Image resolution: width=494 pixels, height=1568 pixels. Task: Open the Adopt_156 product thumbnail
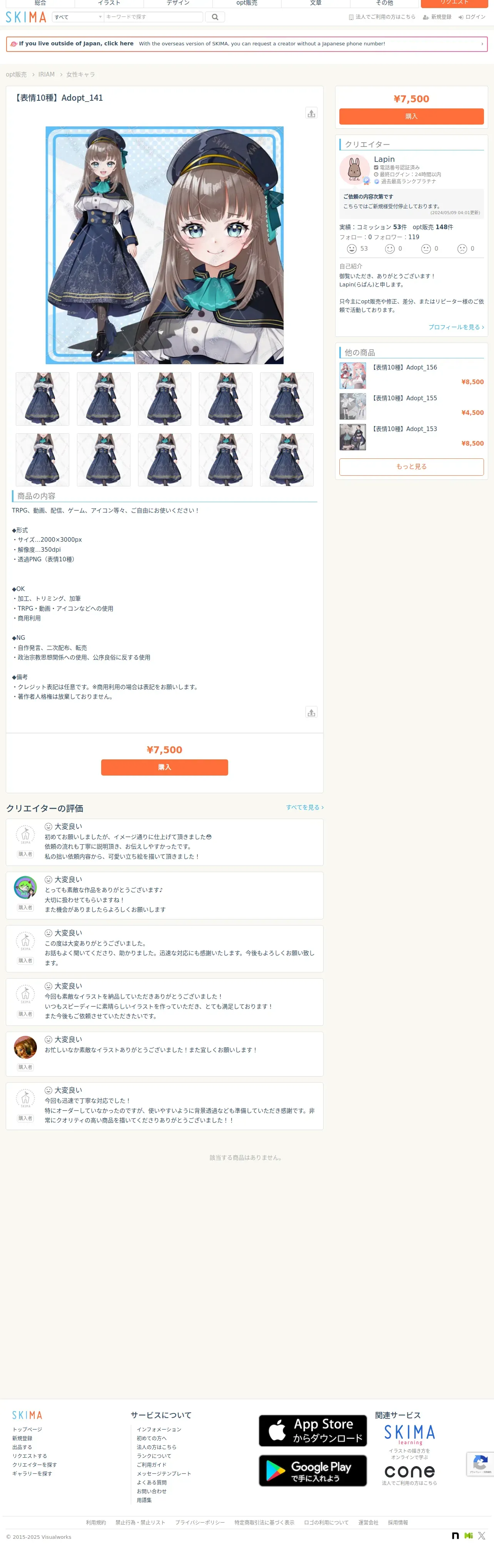point(353,376)
